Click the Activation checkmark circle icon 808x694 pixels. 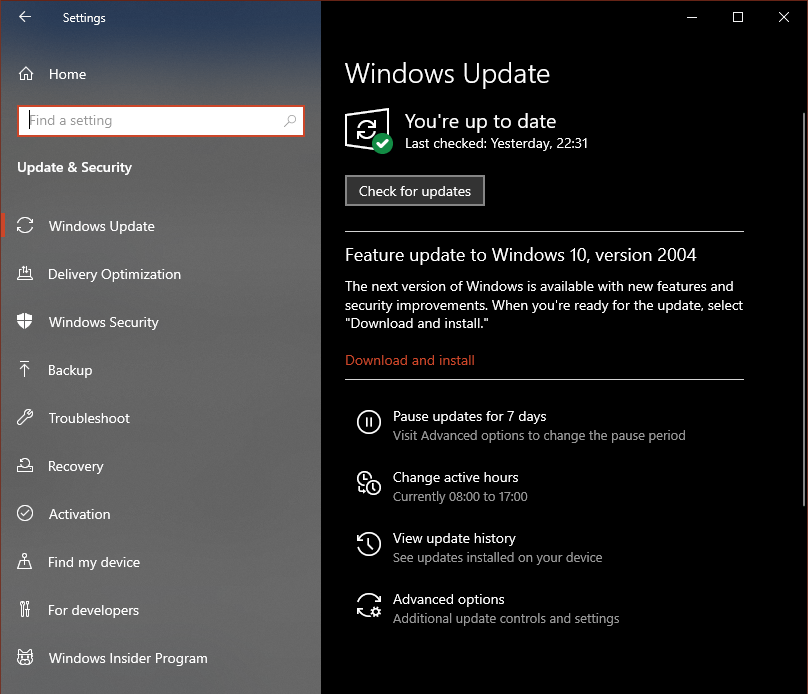click(25, 513)
